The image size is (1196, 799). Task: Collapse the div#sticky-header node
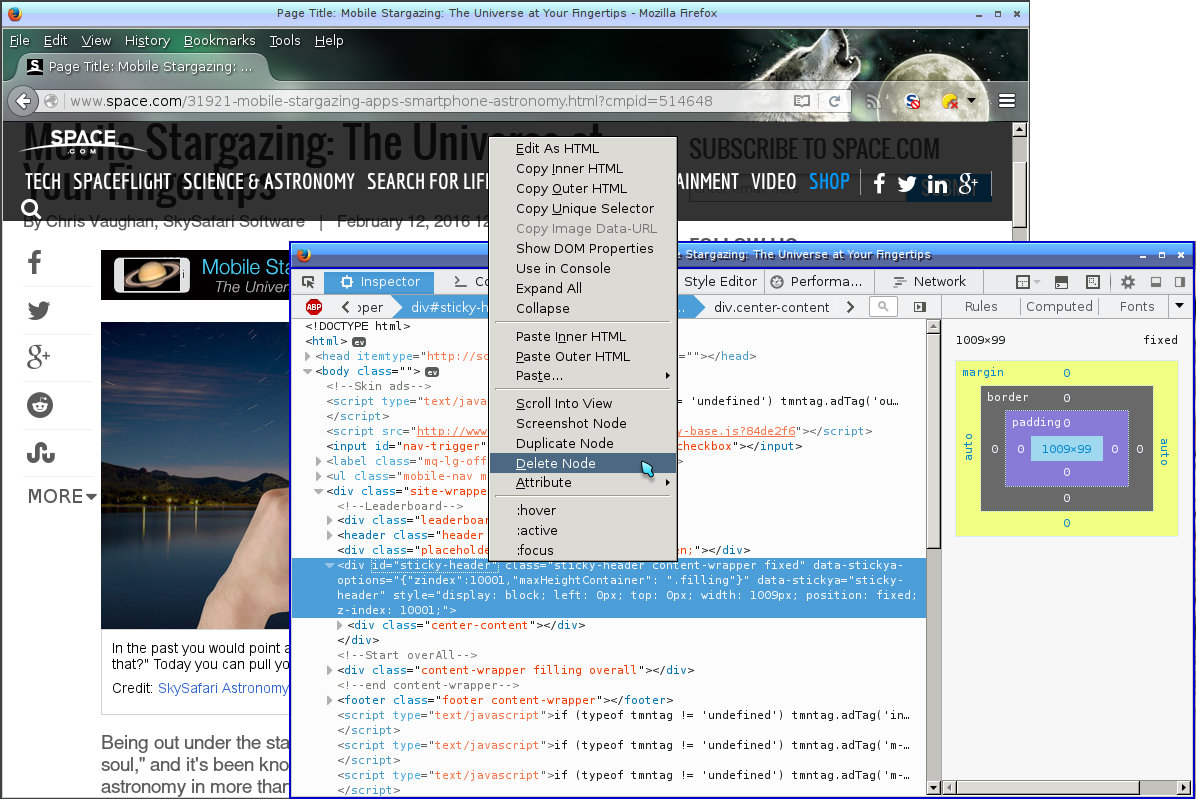click(330, 566)
